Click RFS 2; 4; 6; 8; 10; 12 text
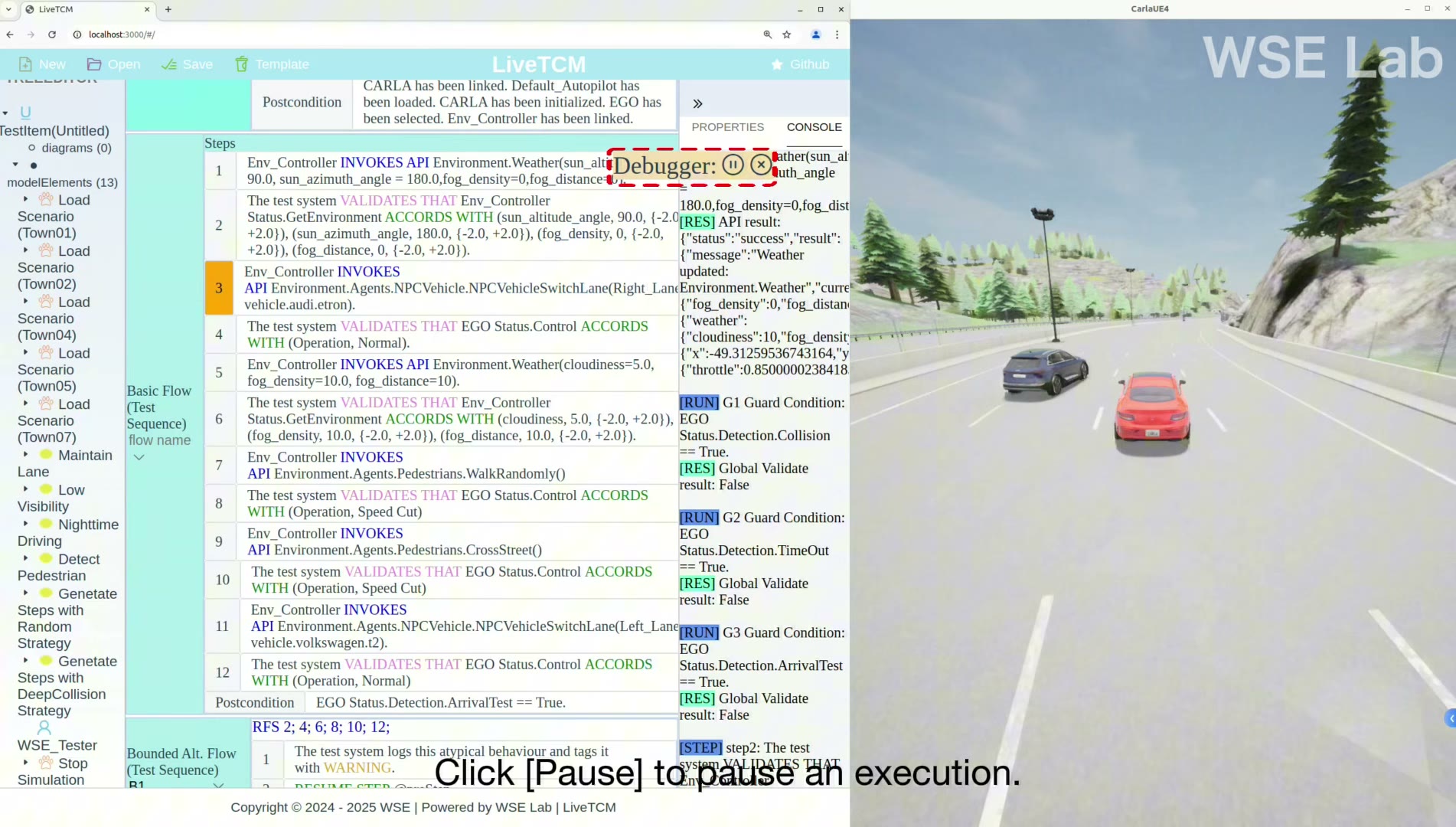The height and width of the screenshot is (827, 1456). click(321, 727)
